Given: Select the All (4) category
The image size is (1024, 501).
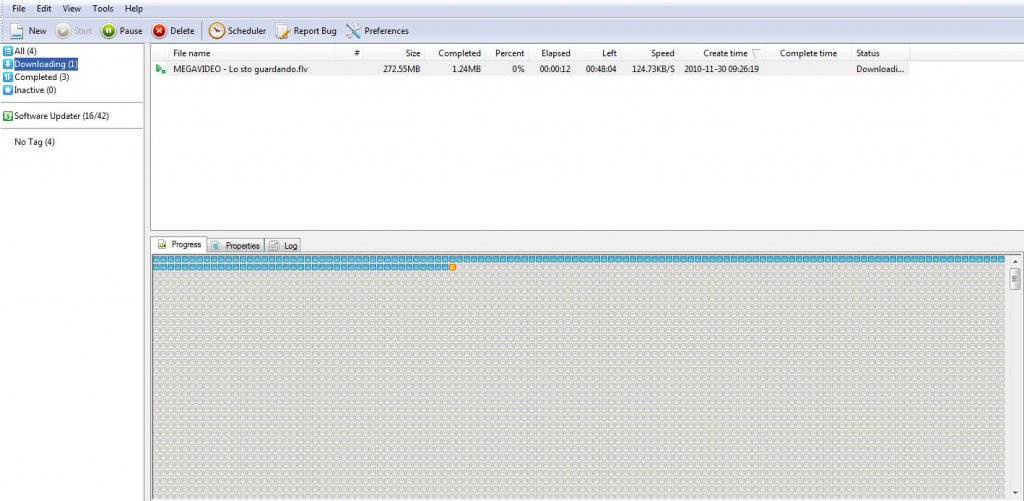Looking at the screenshot, I should pos(20,51).
